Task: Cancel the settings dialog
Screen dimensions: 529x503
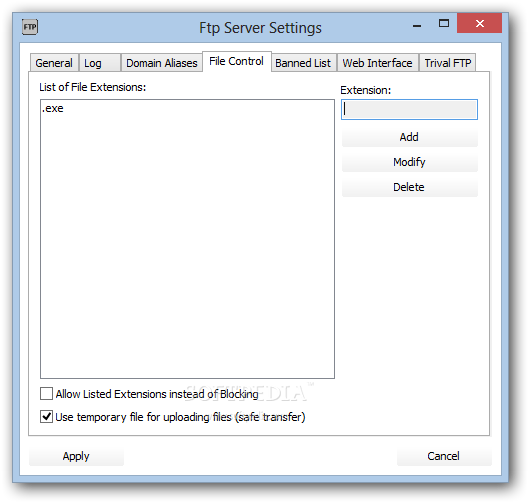Action: point(444,456)
